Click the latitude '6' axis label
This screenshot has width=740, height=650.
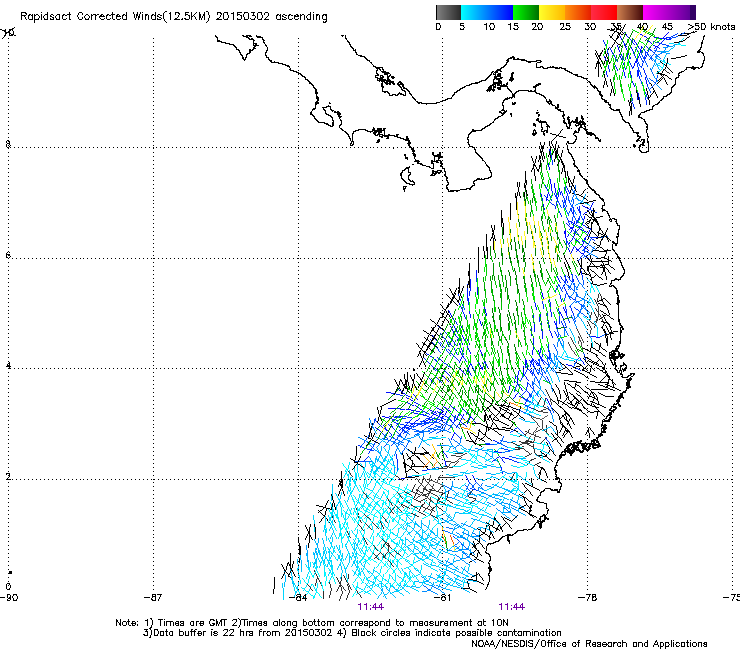point(8,255)
